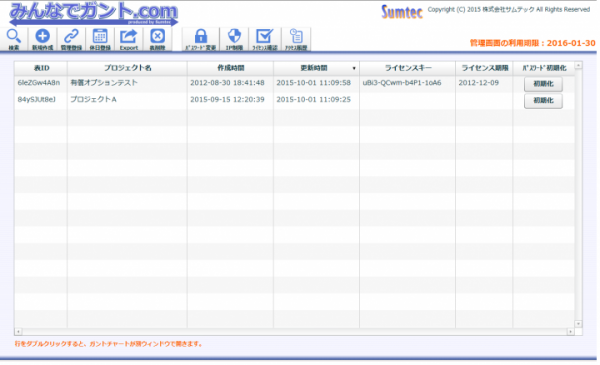Open the 休日登録 calendar icon
The width and height of the screenshot is (600, 365).
[100, 39]
